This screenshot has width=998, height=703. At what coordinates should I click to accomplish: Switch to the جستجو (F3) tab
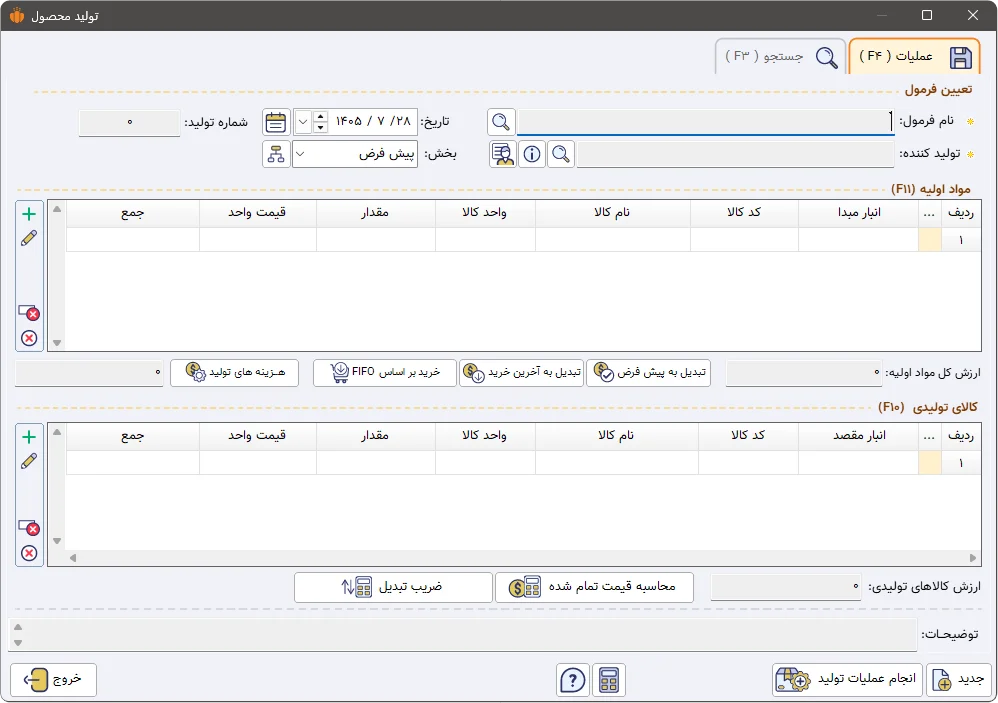[x=780, y=57]
